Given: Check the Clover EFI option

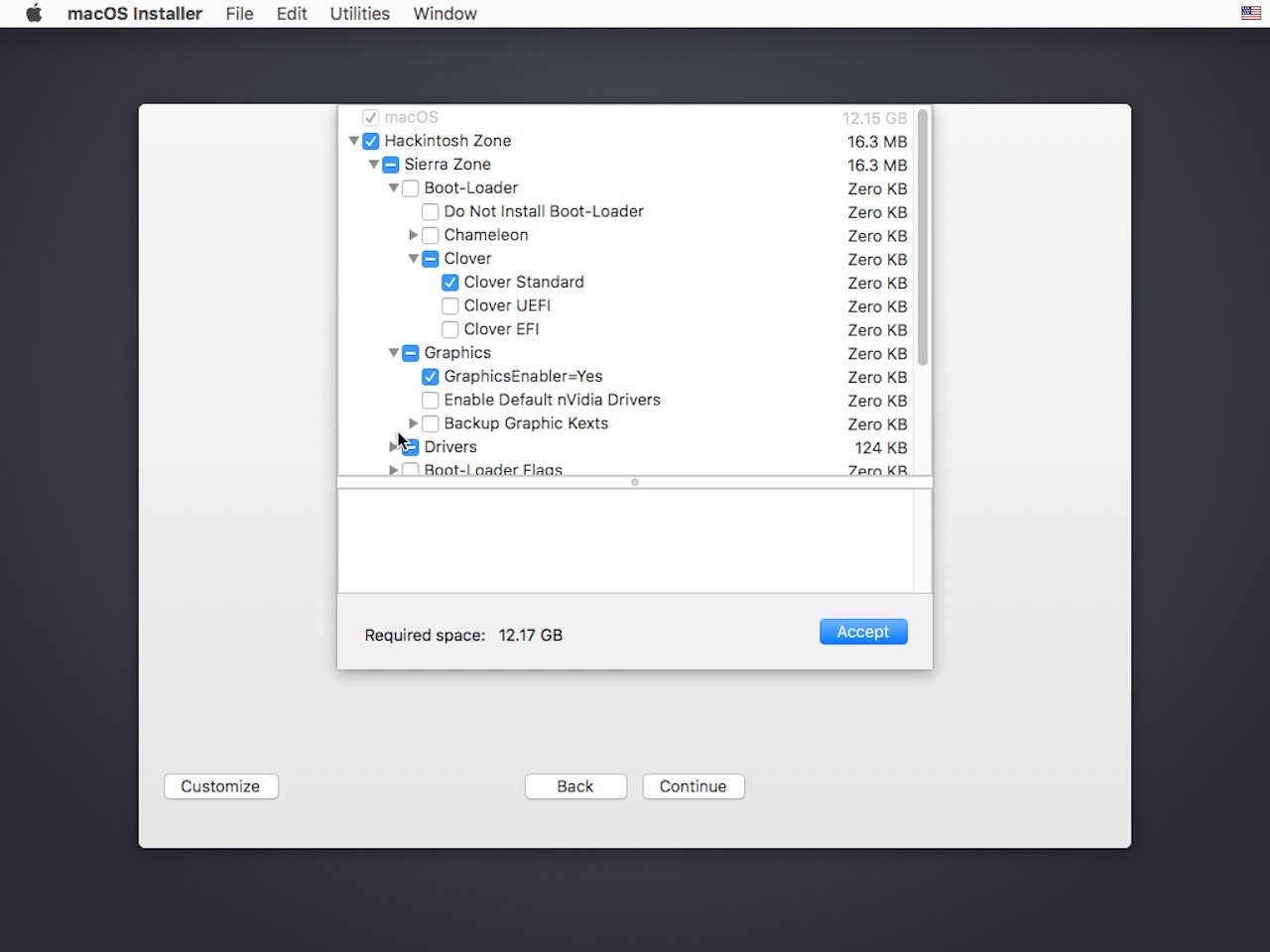Looking at the screenshot, I should point(450,330).
